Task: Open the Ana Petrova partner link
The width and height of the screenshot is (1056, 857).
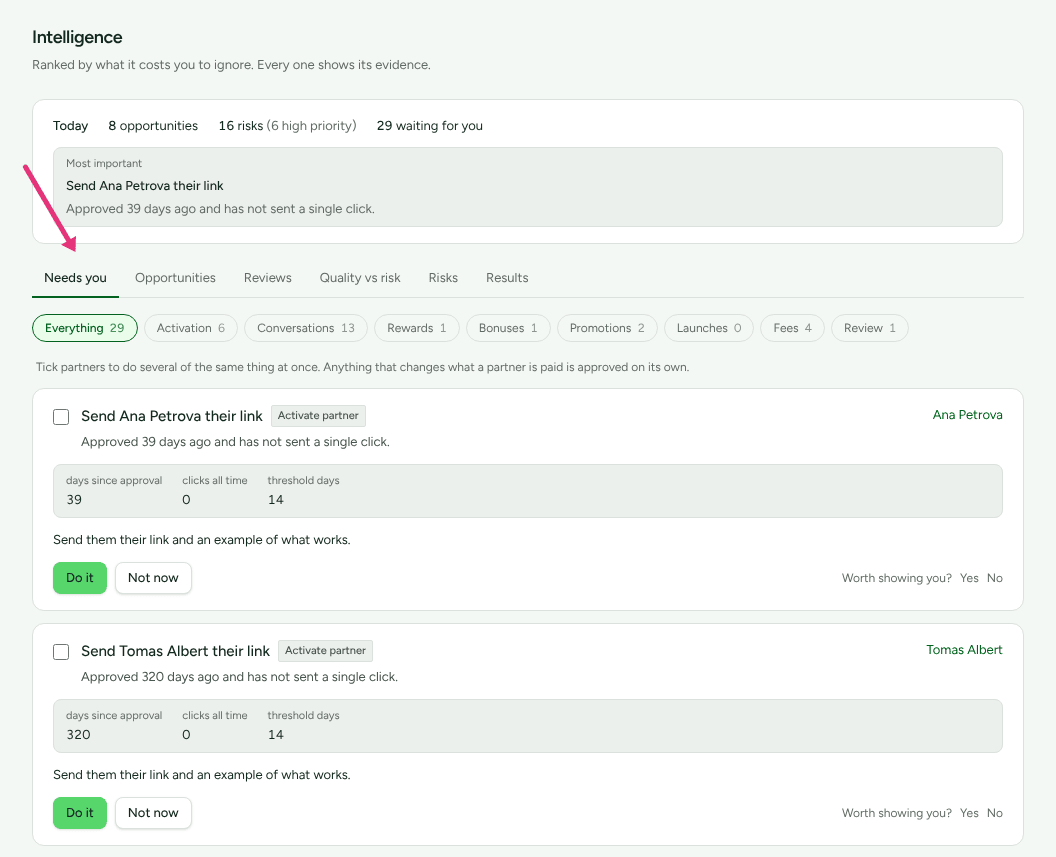Action: point(967,415)
